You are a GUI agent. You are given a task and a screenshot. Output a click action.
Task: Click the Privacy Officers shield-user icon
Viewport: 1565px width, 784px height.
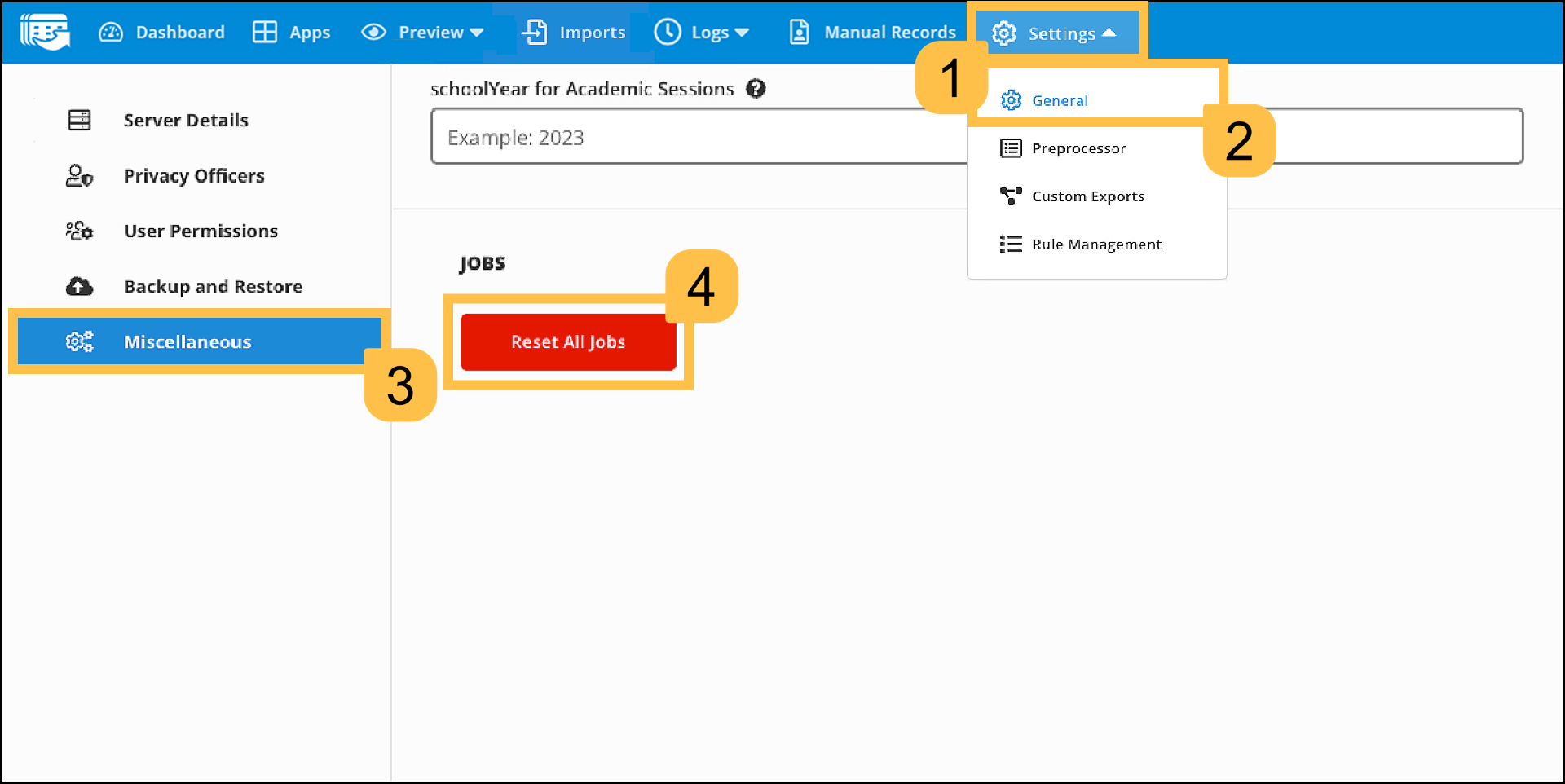click(79, 176)
